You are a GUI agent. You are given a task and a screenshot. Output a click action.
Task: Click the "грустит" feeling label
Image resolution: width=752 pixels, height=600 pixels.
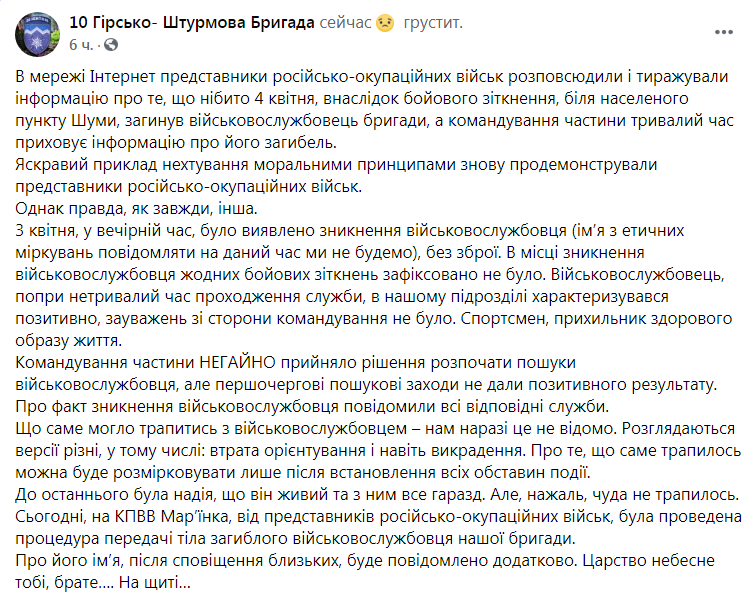point(433,23)
